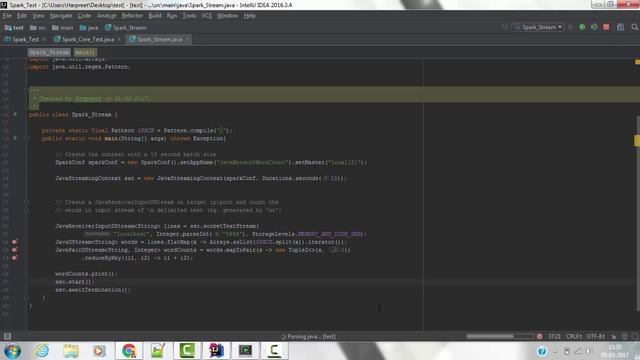Close the Spark_Core_Test.java tab
Image resolution: width=640 pixels, height=360 pixels.
pyautogui.click(x=119, y=39)
